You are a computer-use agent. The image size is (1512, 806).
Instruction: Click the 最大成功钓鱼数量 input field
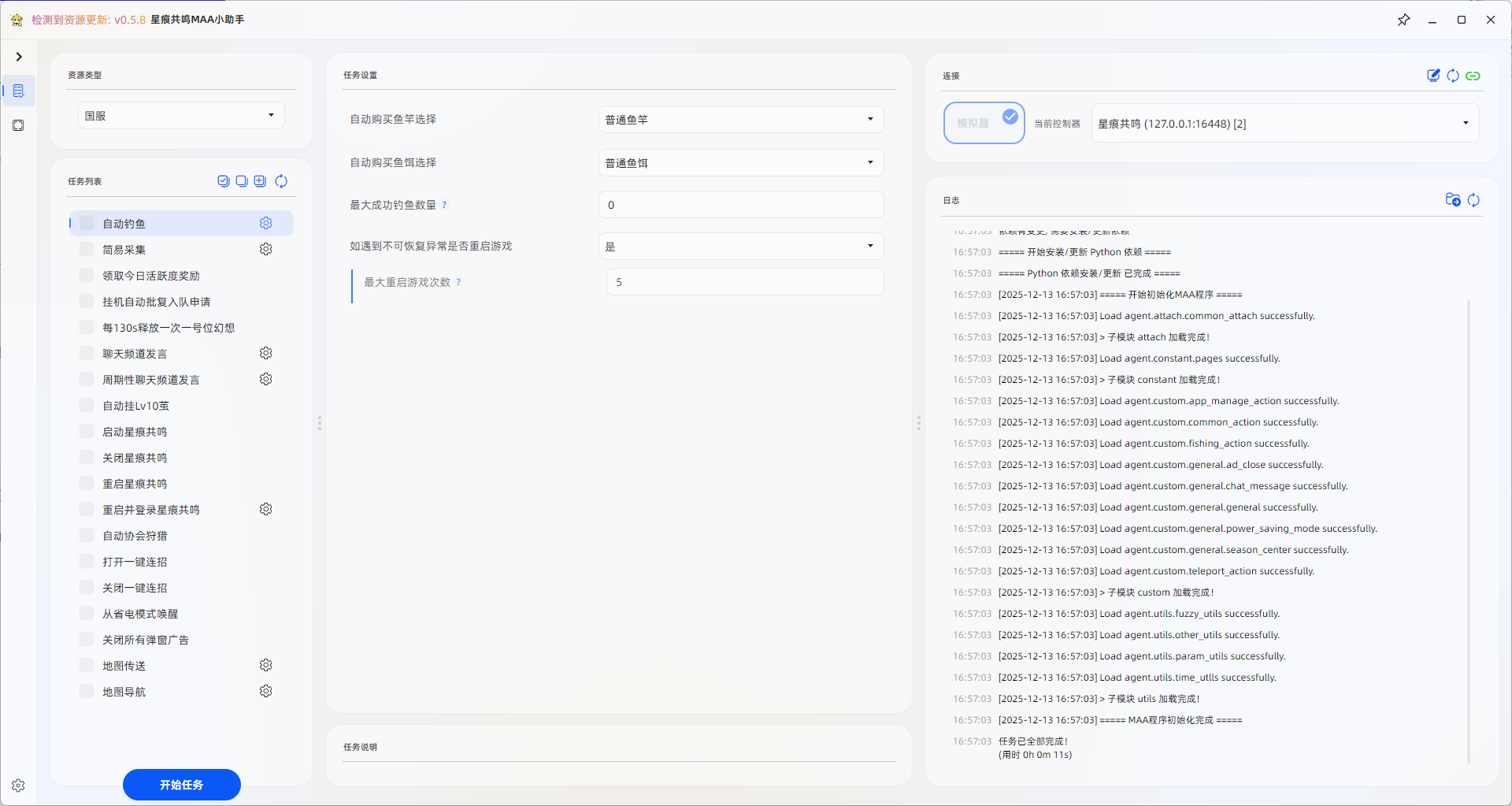(740, 205)
